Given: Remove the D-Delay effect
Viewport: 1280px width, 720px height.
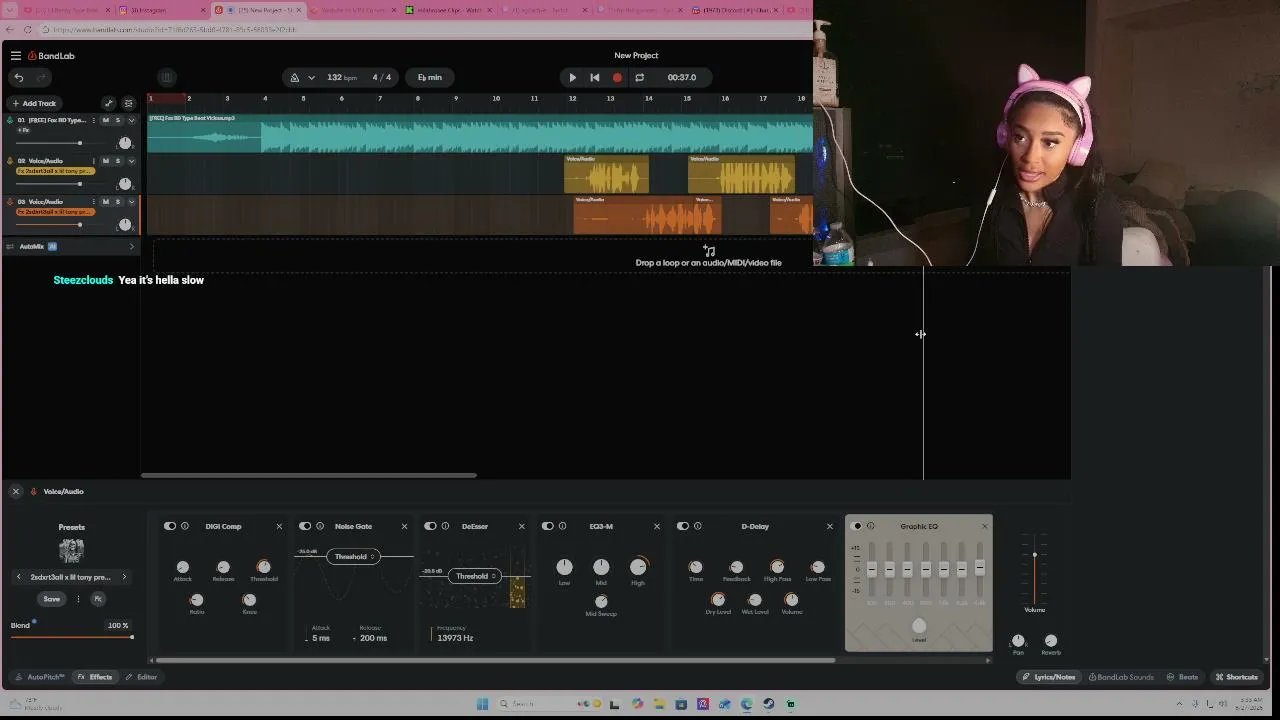Looking at the screenshot, I should [829, 526].
